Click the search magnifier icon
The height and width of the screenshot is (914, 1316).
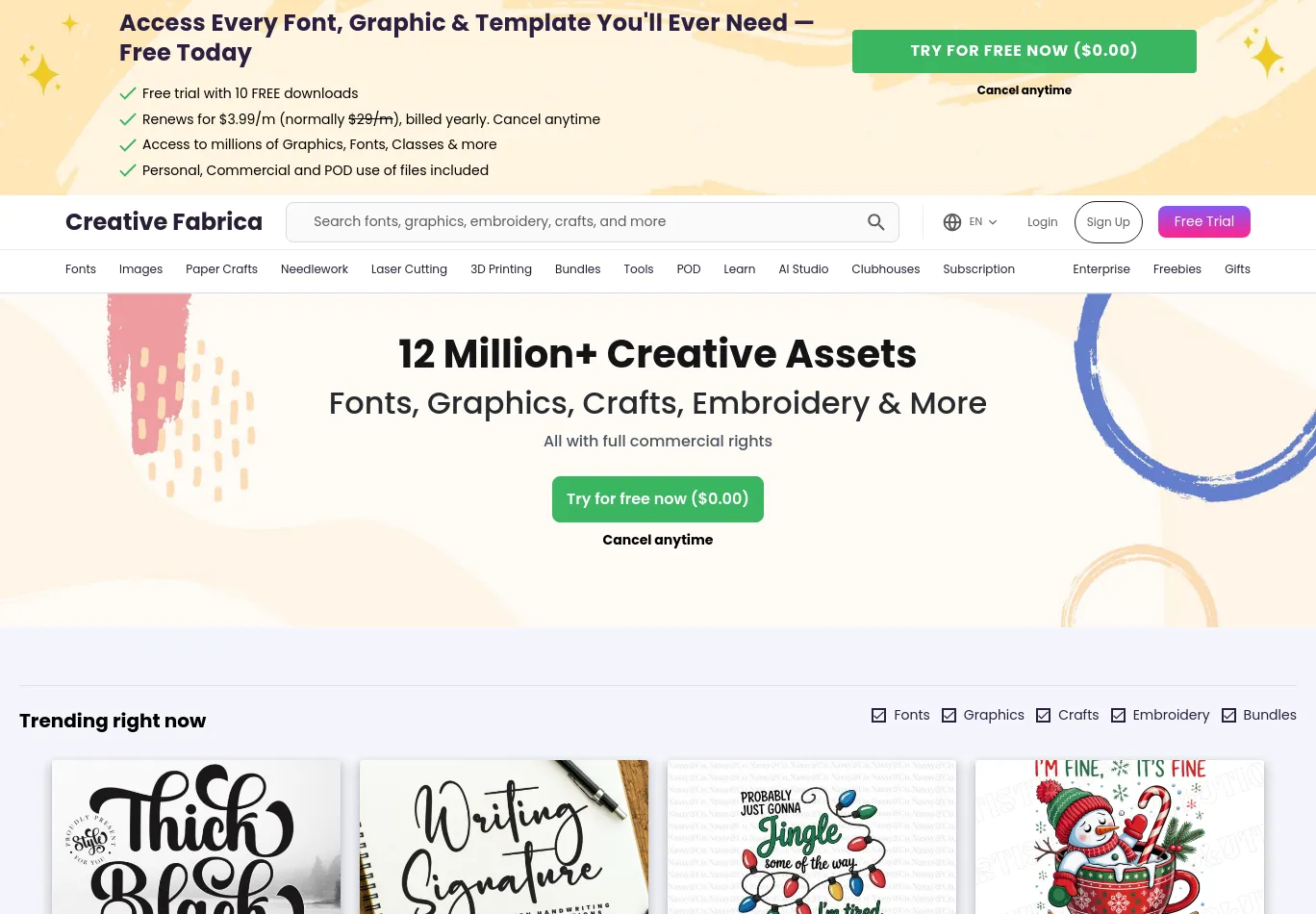pos(875,222)
